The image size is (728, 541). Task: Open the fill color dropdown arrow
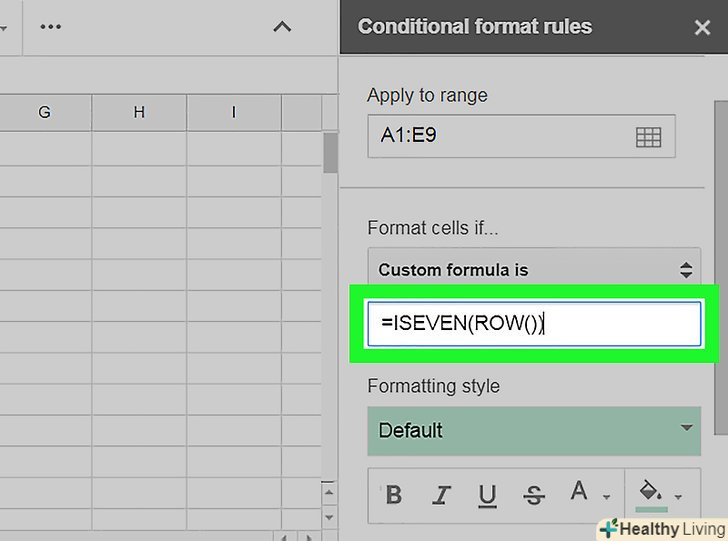(680, 497)
